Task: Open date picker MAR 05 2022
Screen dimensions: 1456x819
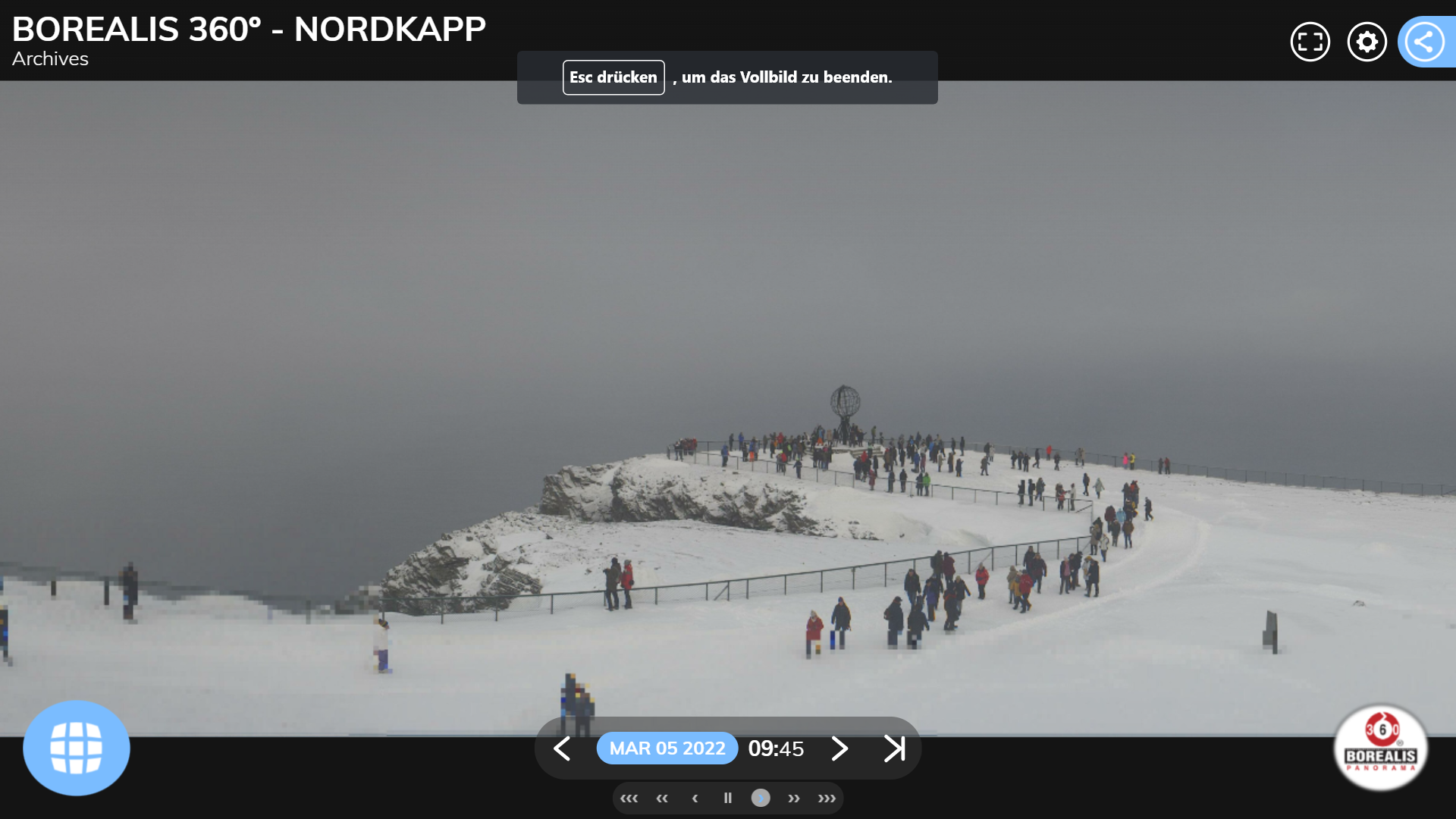Action: 667,748
